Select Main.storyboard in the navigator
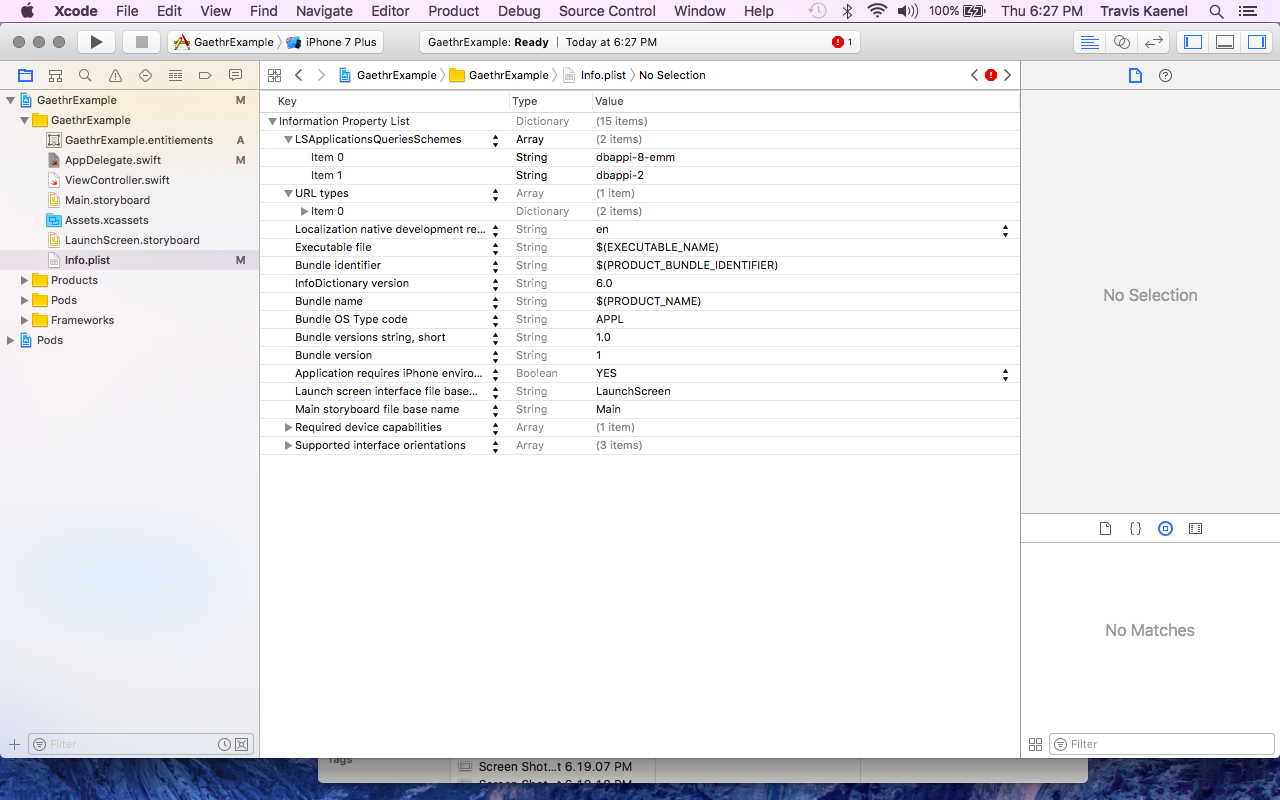The height and width of the screenshot is (800, 1280). coord(107,200)
